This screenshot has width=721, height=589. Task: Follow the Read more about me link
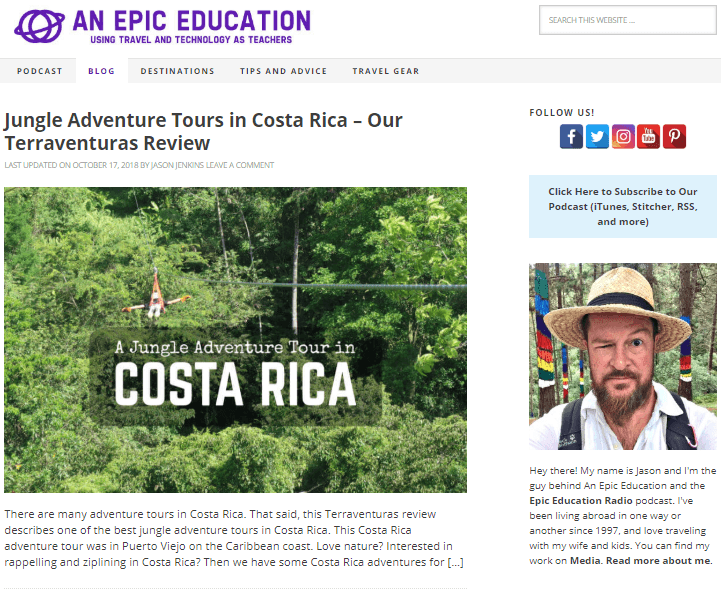coord(658,561)
